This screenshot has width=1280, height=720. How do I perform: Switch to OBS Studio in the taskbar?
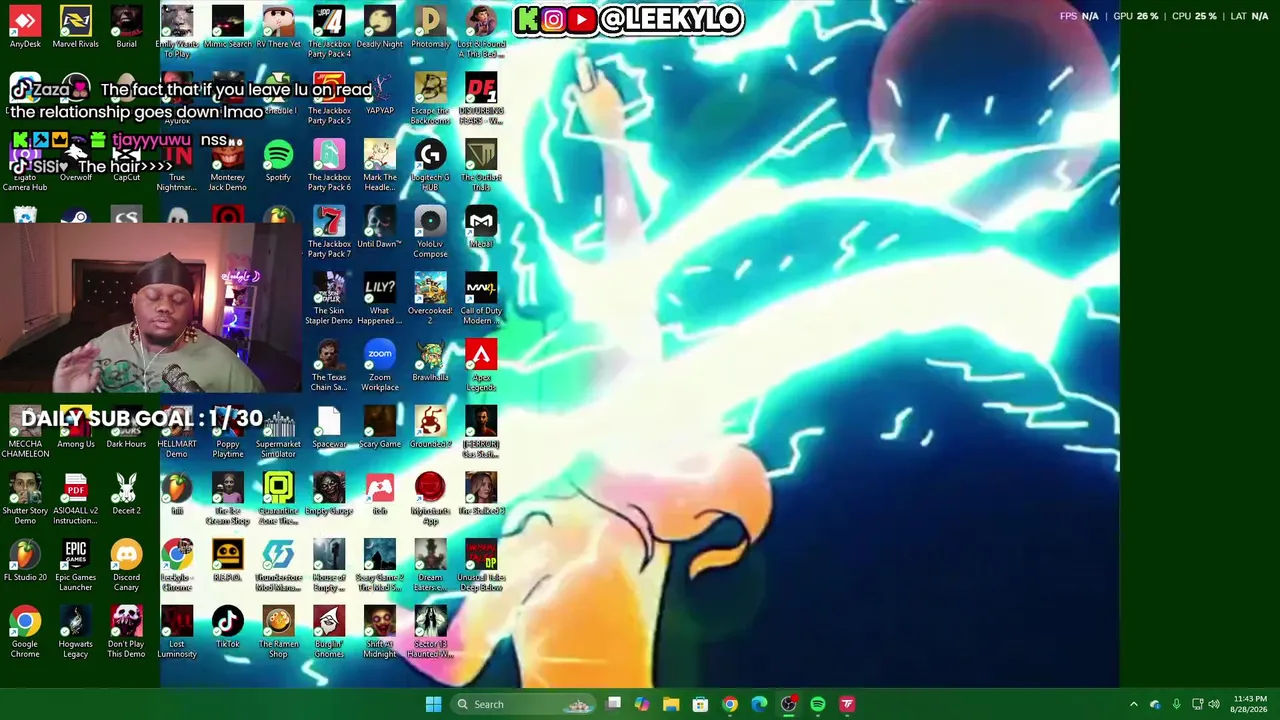pos(789,704)
